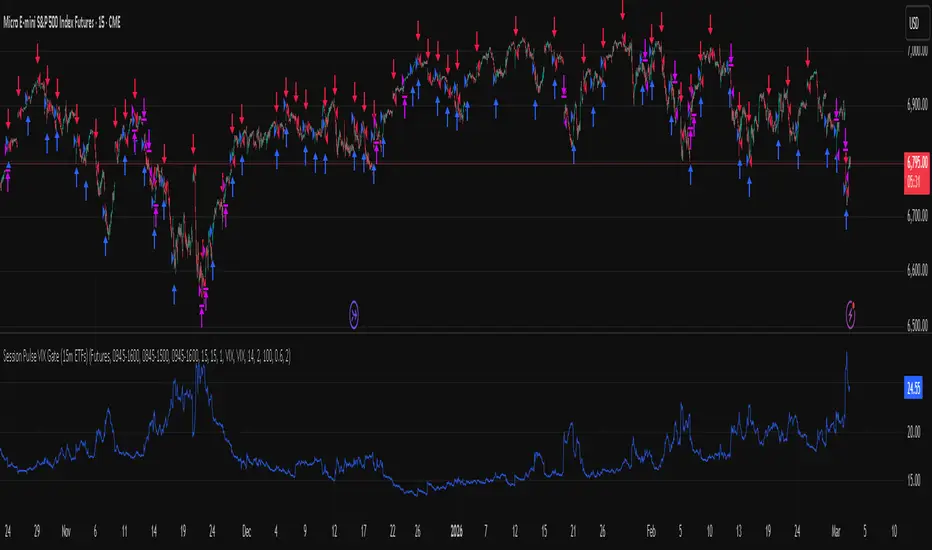Click the blue 24.55 VIX value label
Viewport: 932px width, 550px height.
(913, 388)
